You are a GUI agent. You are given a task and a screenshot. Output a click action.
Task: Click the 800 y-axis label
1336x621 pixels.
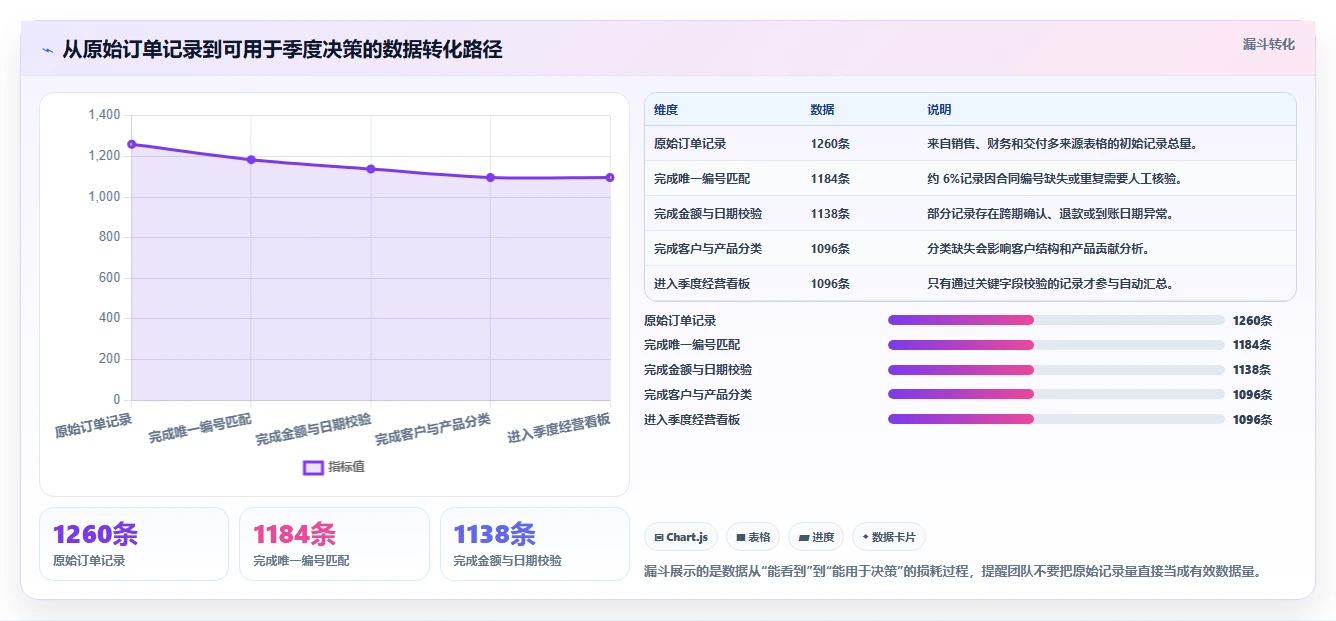coord(109,237)
